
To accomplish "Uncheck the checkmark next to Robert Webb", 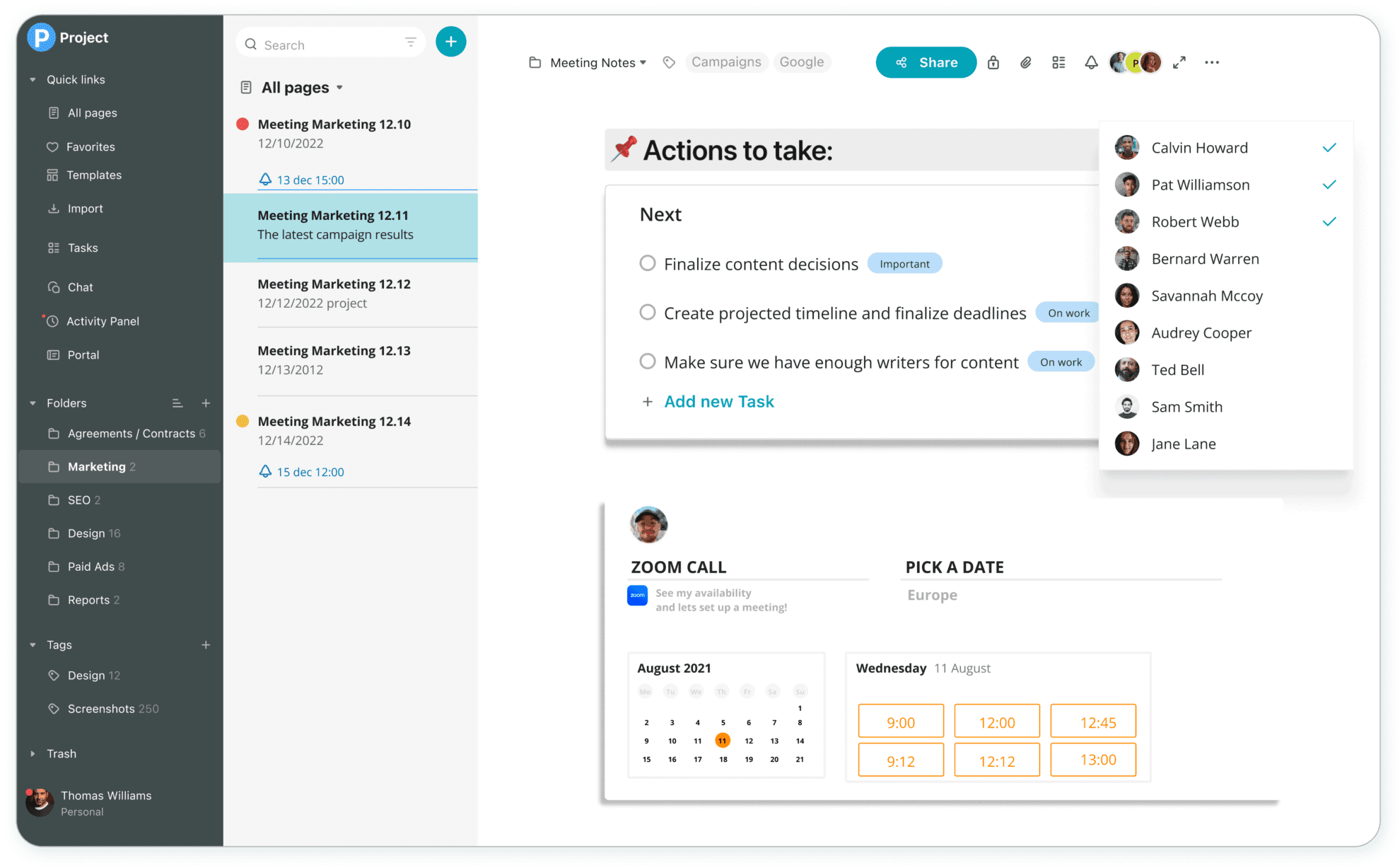I will point(1329,221).
